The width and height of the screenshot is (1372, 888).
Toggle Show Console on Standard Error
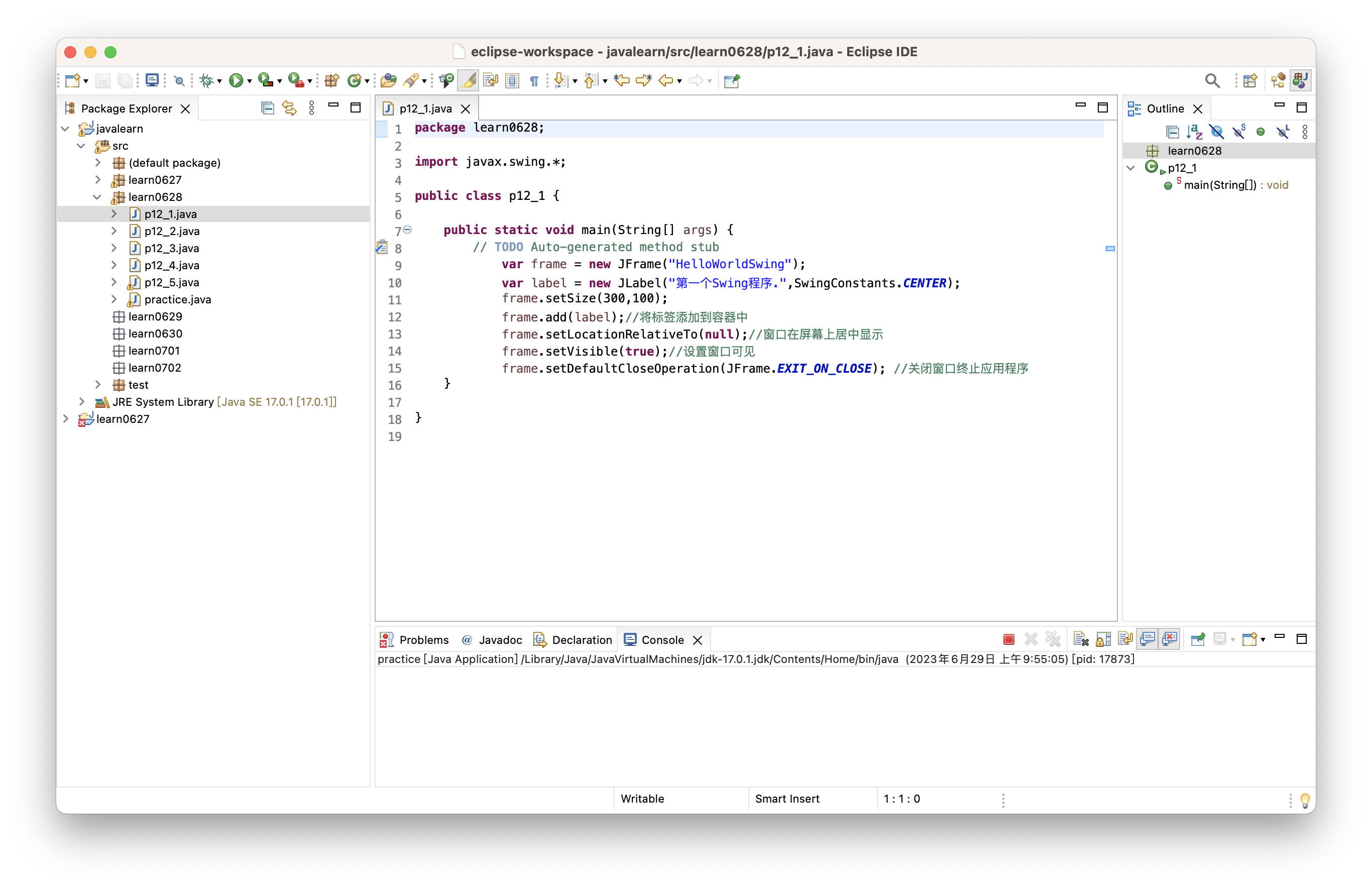click(x=1170, y=639)
